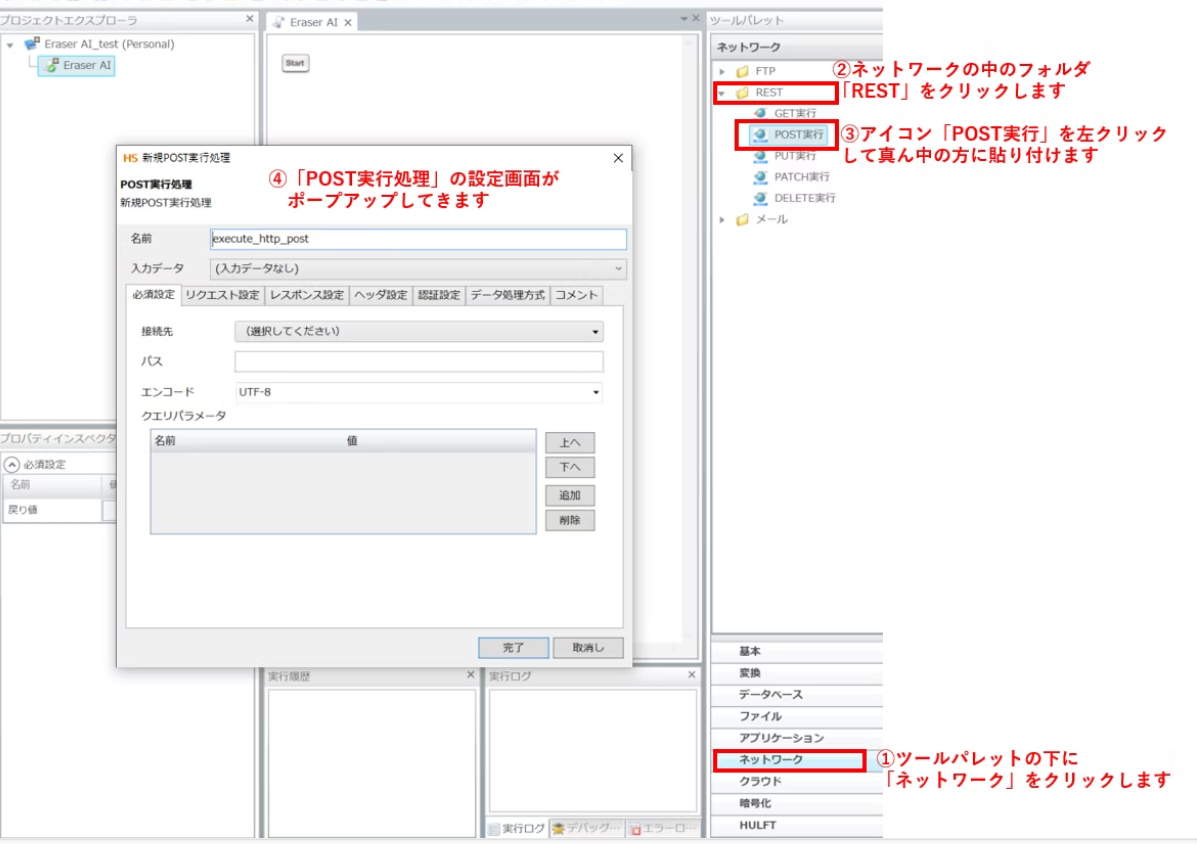This screenshot has height=844, width=1197.
Task: Collapse the Eraser AI_test project node
Action: [x=10, y=45]
